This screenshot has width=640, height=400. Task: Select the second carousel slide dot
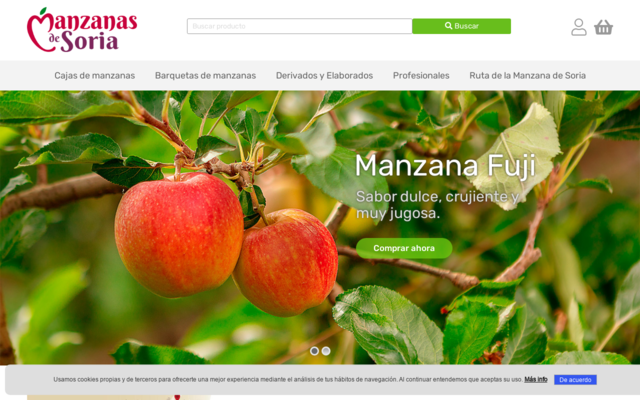[326, 351]
